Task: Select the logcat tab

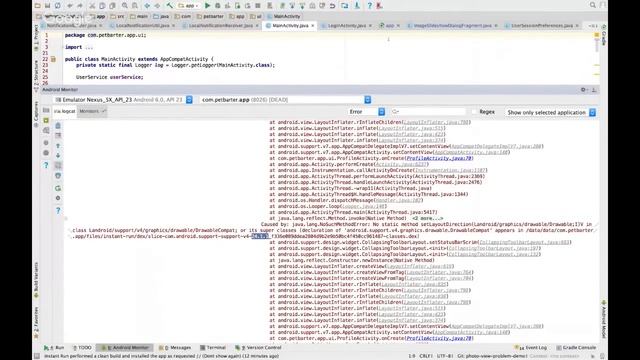Action: click(64, 111)
